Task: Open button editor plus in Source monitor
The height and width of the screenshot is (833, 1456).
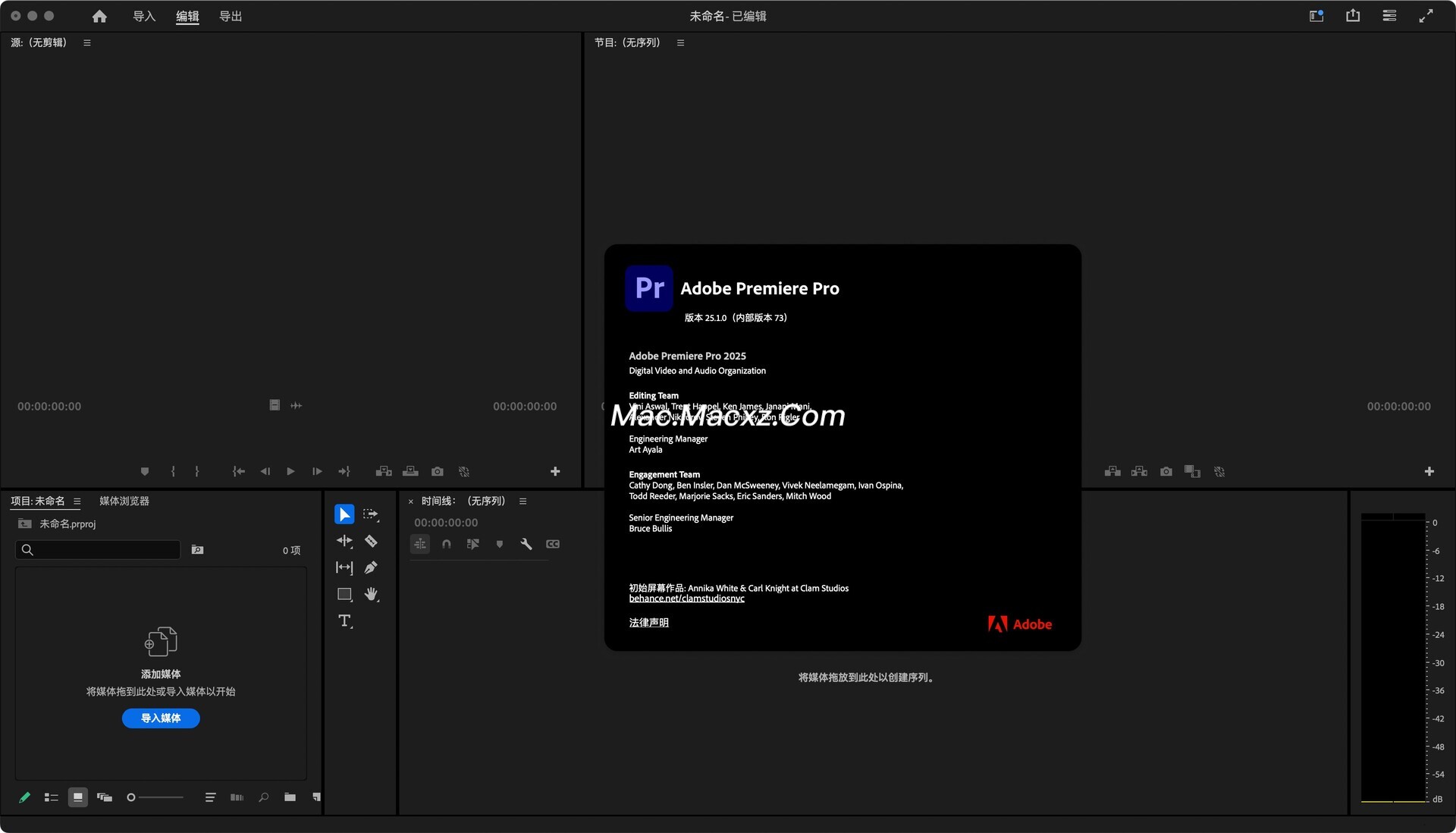Action: tap(555, 472)
